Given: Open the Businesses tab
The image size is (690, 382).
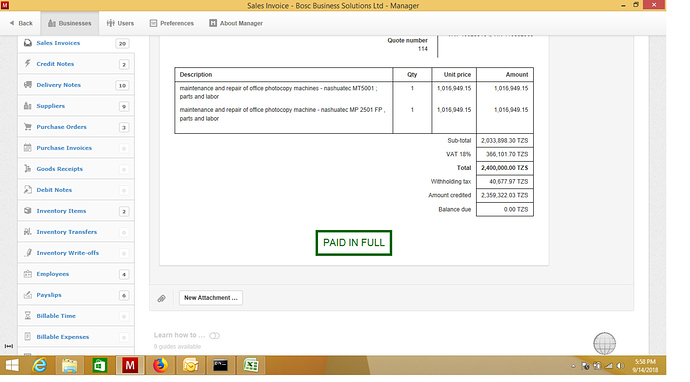Looking at the screenshot, I should pos(70,23).
